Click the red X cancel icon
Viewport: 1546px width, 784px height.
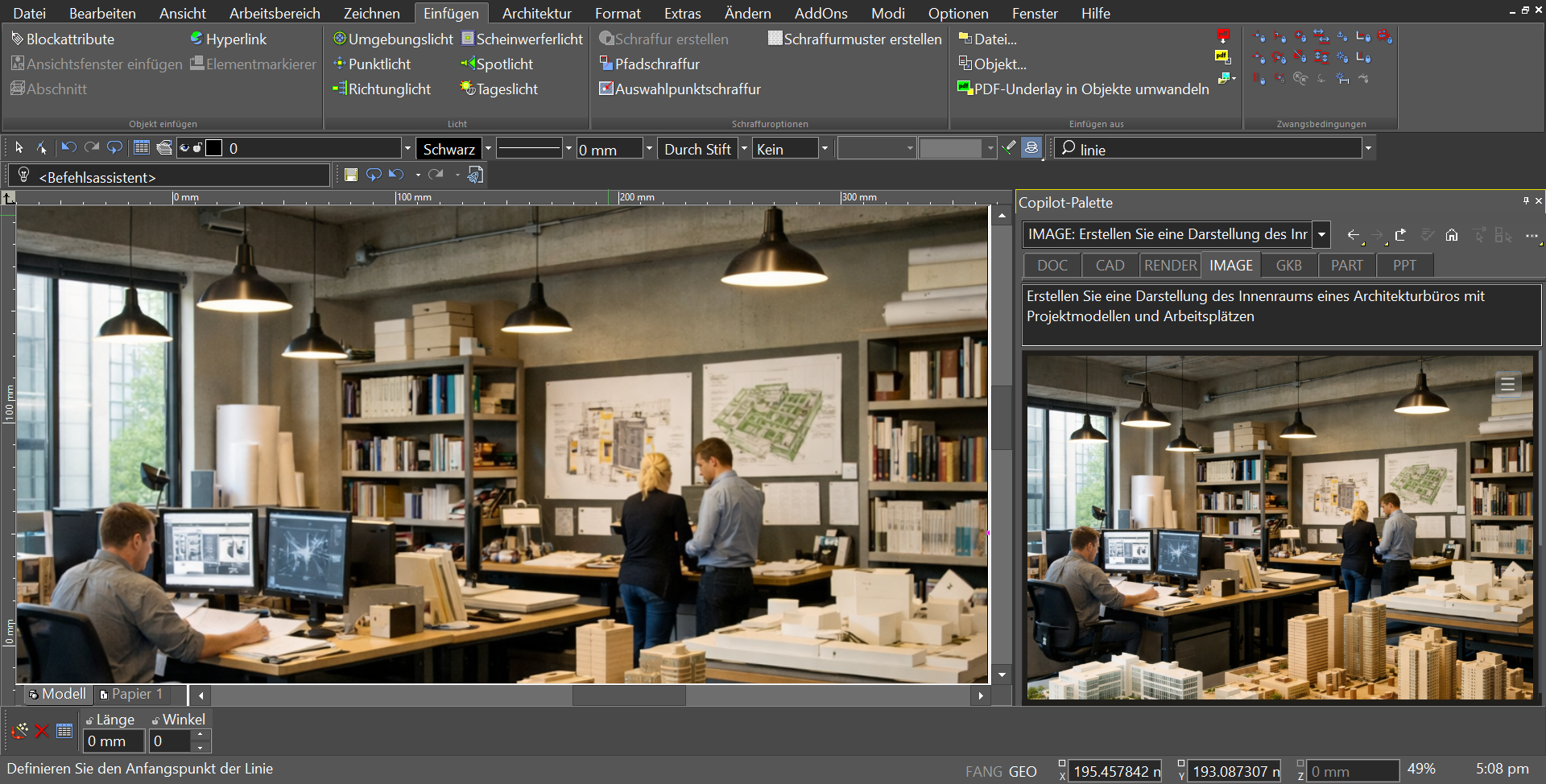[42, 731]
